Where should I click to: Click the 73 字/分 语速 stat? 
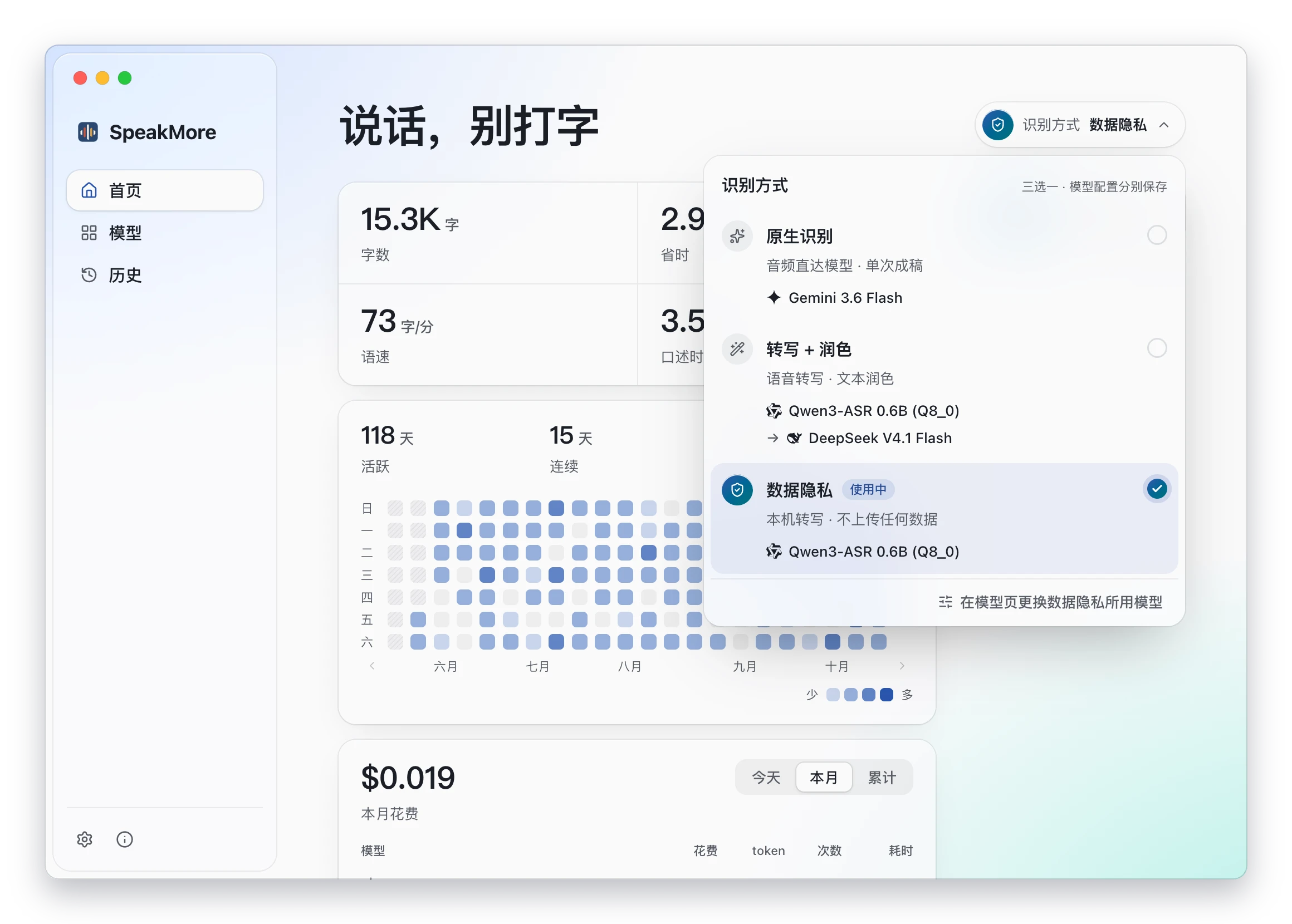[488, 335]
